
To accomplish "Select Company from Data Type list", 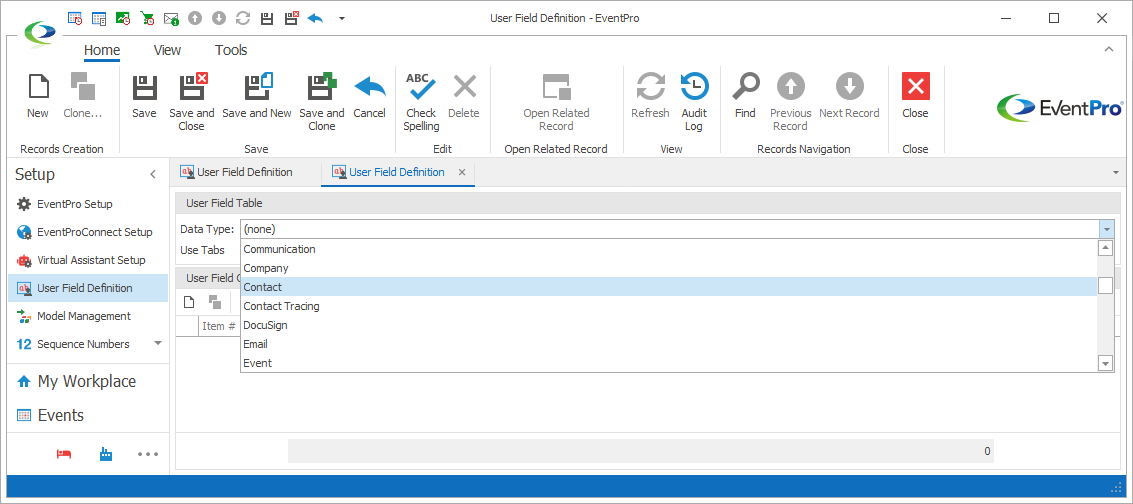I will point(669,268).
